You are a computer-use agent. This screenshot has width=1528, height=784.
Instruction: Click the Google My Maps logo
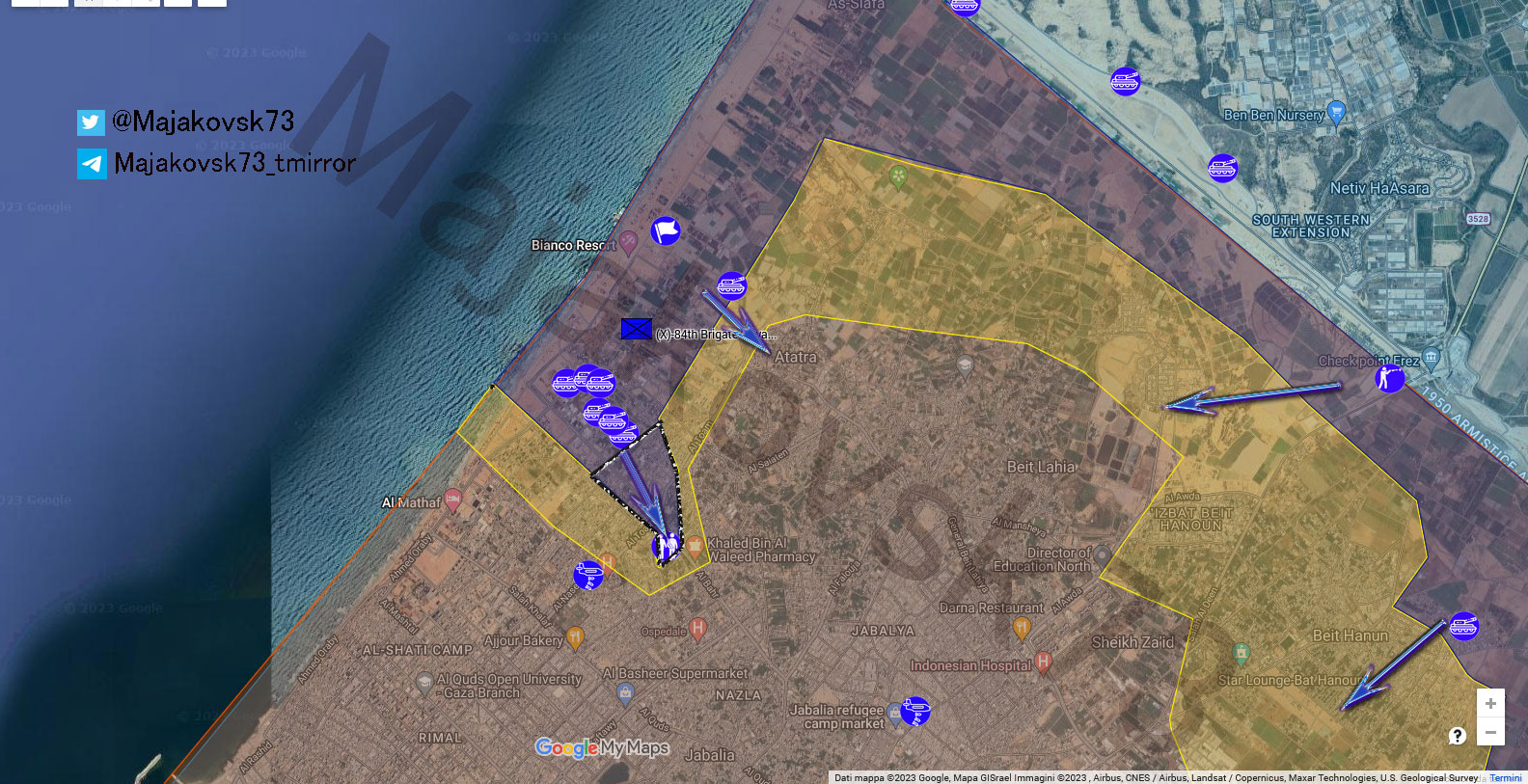pos(602,748)
